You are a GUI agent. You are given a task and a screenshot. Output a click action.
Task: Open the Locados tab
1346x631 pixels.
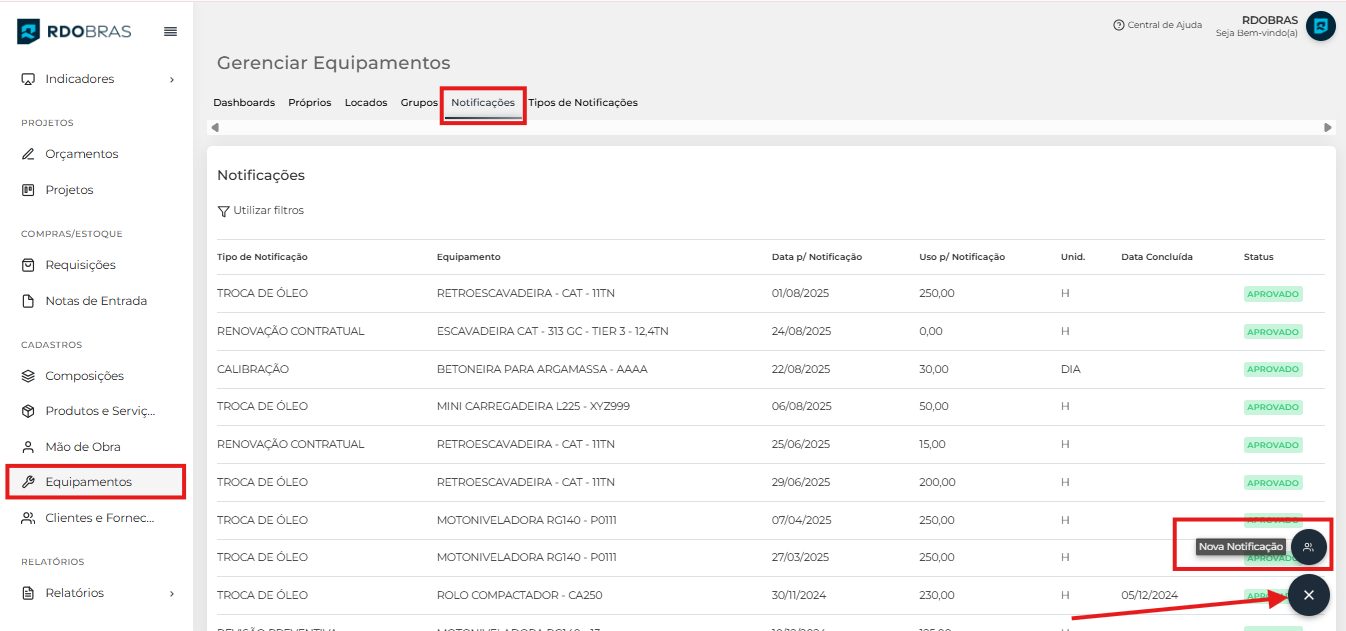(366, 103)
